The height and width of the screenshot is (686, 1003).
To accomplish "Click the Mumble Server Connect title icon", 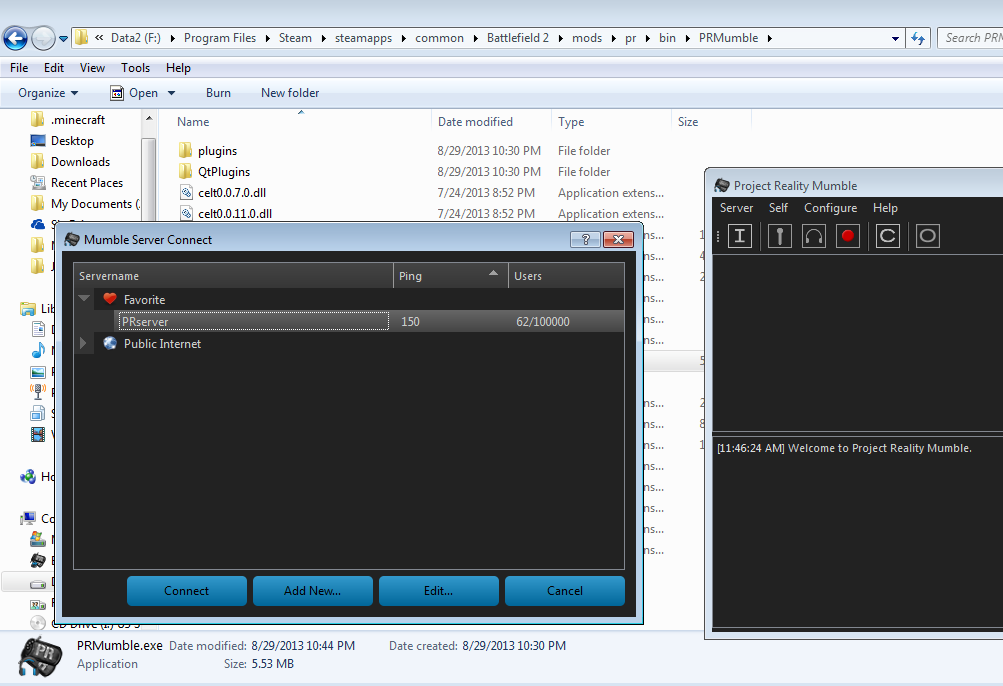I will pos(72,239).
